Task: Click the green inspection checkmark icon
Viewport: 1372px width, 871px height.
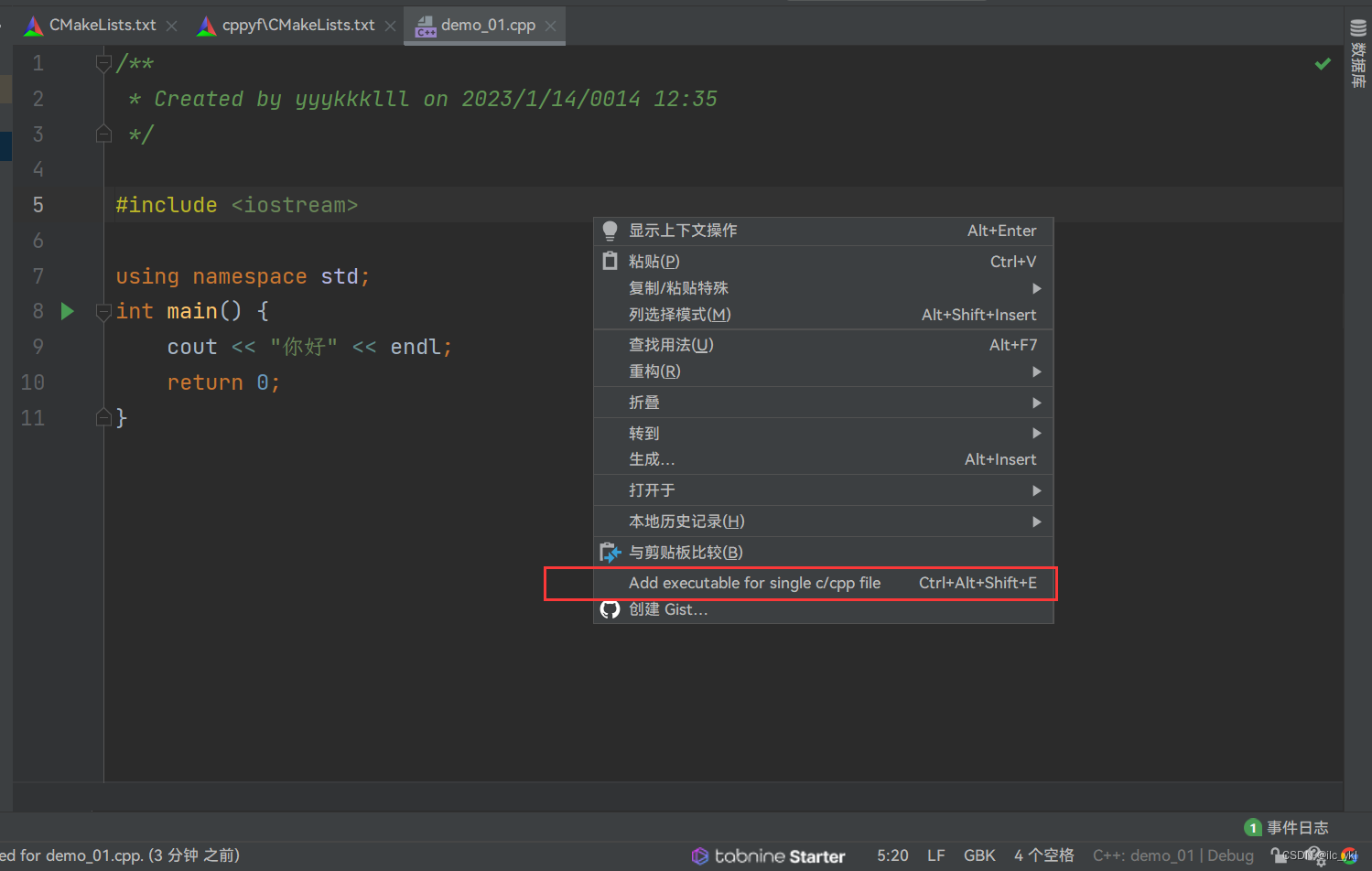Action: click(x=1323, y=63)
